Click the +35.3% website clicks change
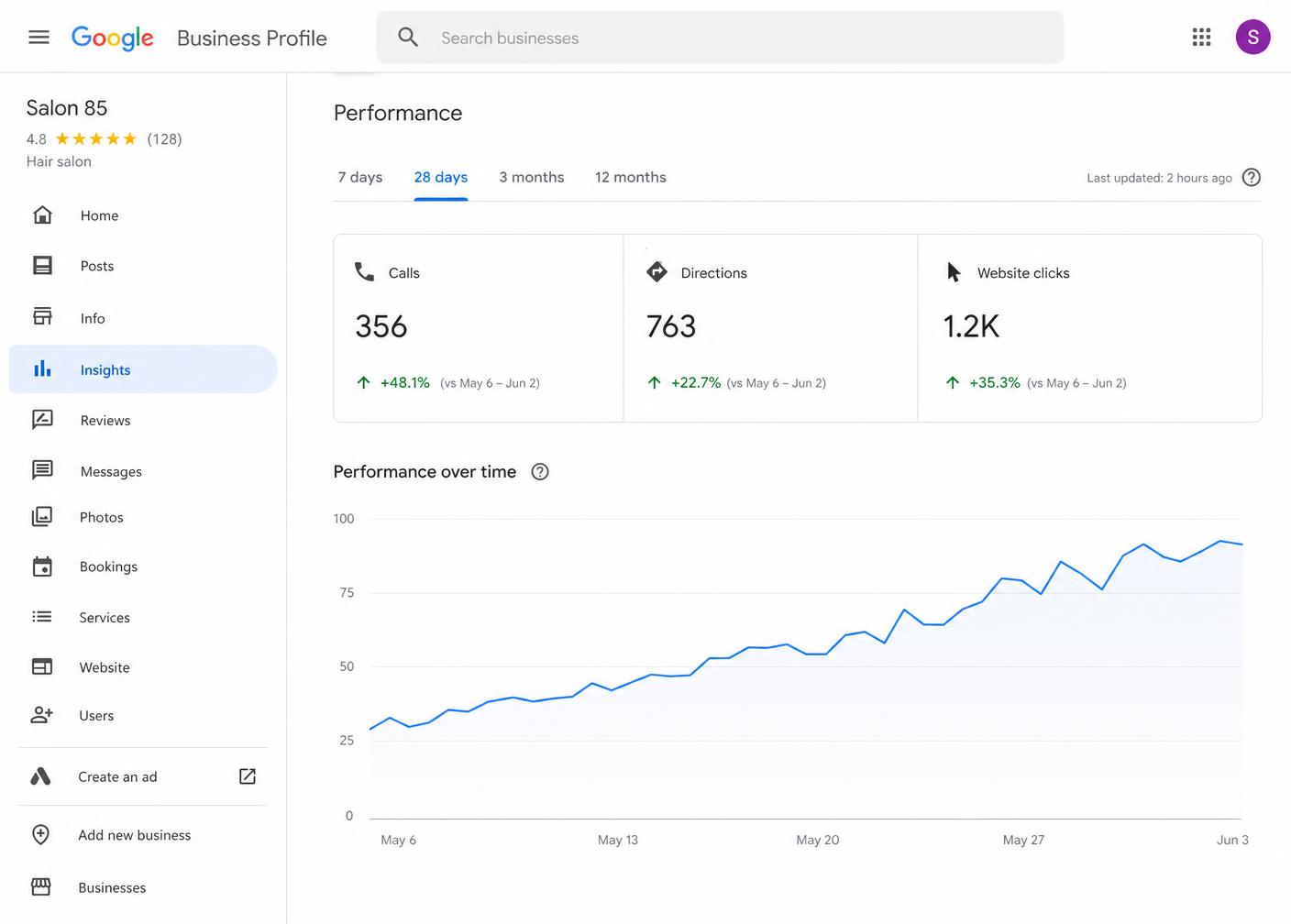Image resolution: width=1291 pixels, height=924 pixels. [994, 382]
